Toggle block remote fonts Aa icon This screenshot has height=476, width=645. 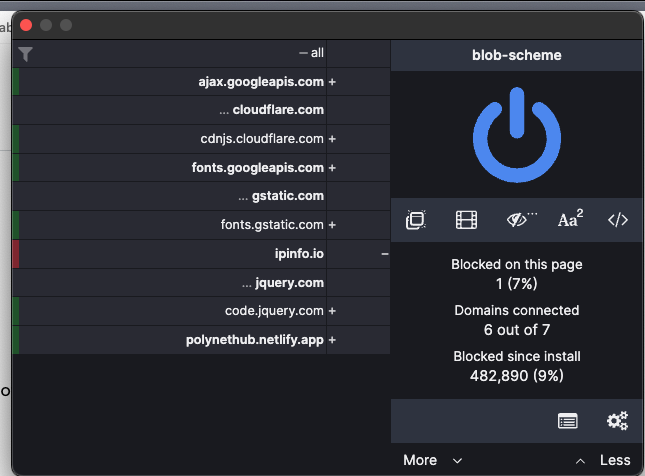570,219
